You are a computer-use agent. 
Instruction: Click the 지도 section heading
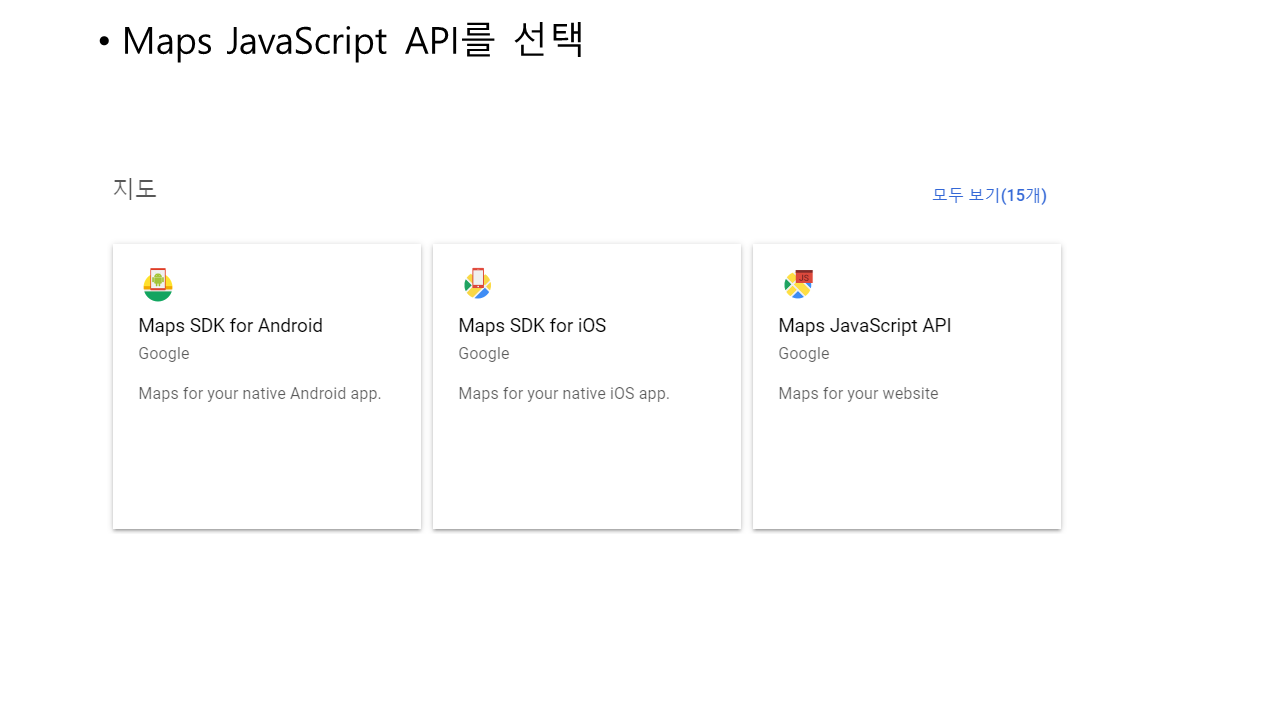pyautogui.click(x=135, y=189)
